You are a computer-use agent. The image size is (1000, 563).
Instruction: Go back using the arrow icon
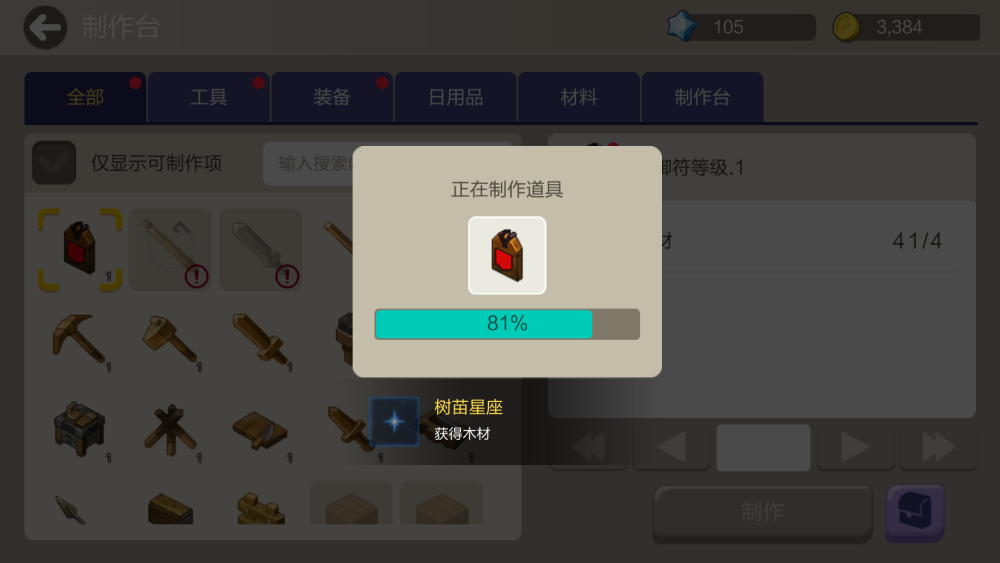[45, 27]
